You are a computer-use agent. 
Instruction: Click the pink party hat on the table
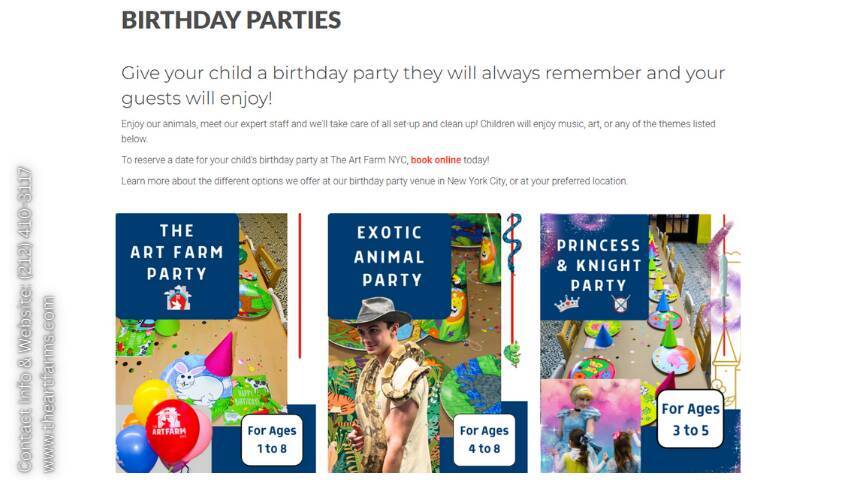point(219,354)
